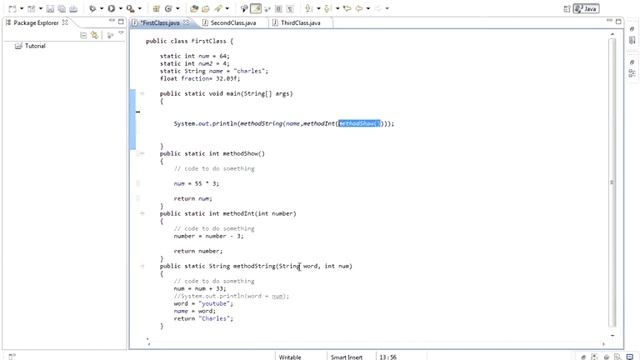The width and height of the screenshot is (640, 360).
Task: Open the New wizard dropdown arrow
Action: click(x=22, y=9)
